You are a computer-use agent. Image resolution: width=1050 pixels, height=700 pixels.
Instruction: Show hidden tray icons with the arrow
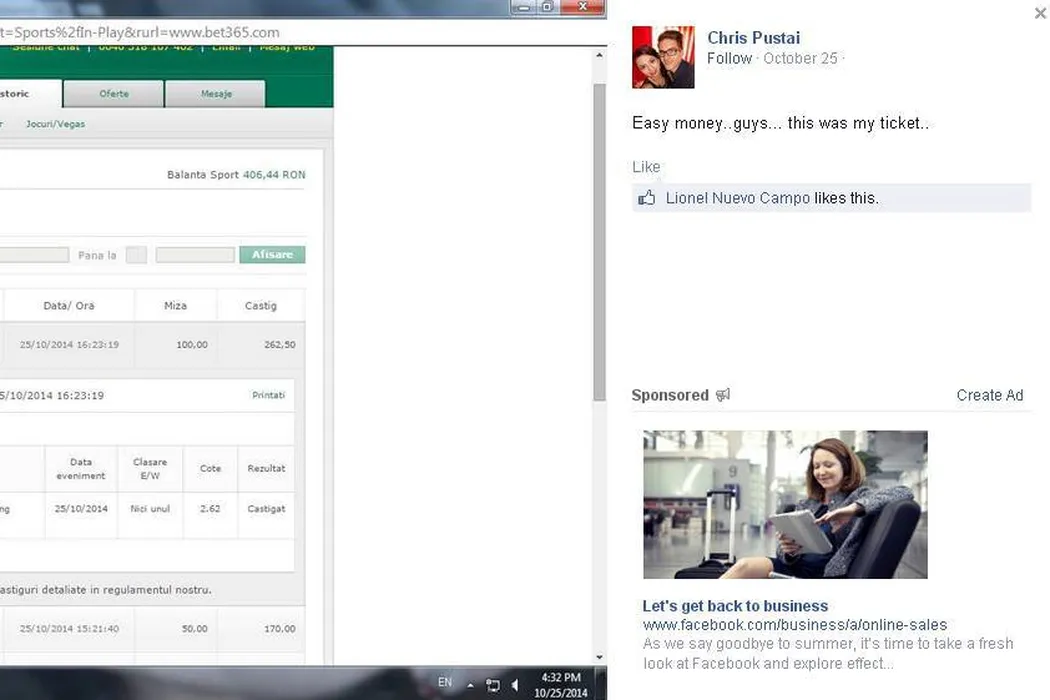coord(470,685)
